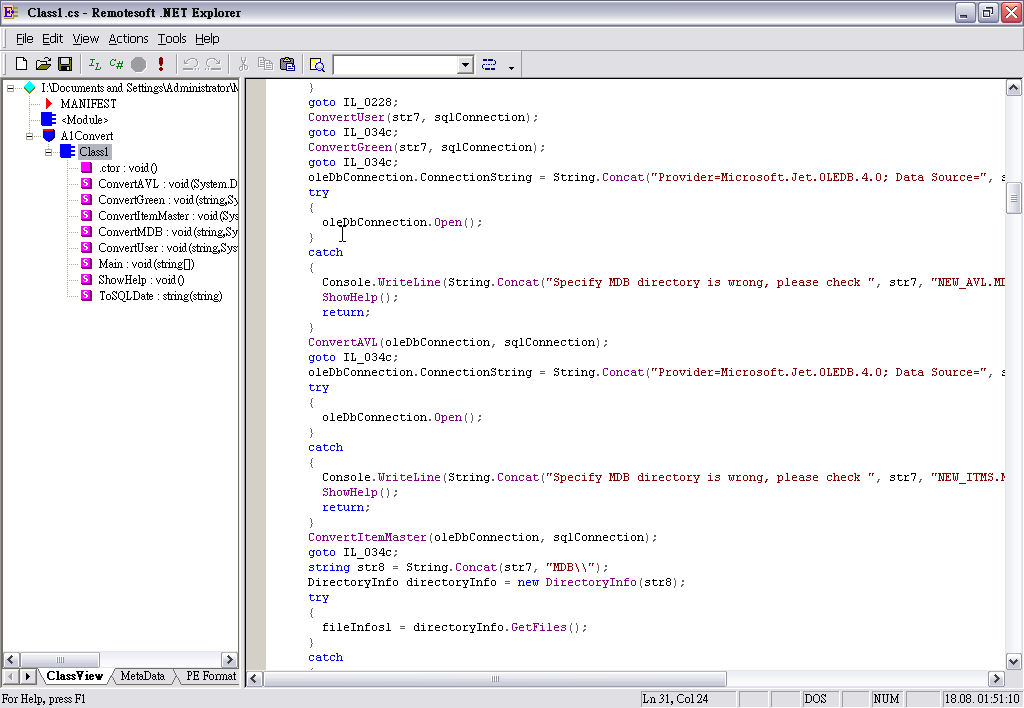The image size is (1024, 708).
Task: Select the MANIFEST tree item
Action: [88, 104]
